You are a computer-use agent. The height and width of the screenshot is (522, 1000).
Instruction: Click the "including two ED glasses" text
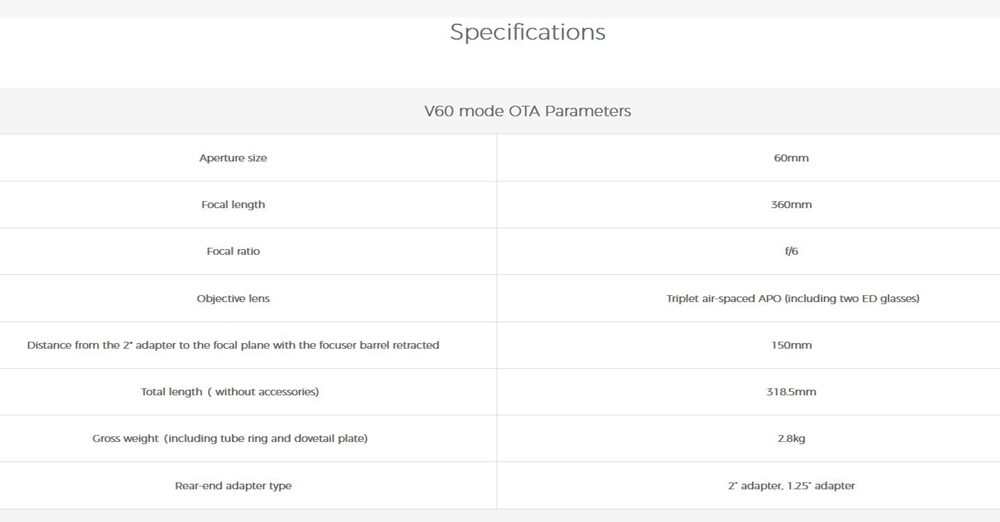(x=865, y=298)
